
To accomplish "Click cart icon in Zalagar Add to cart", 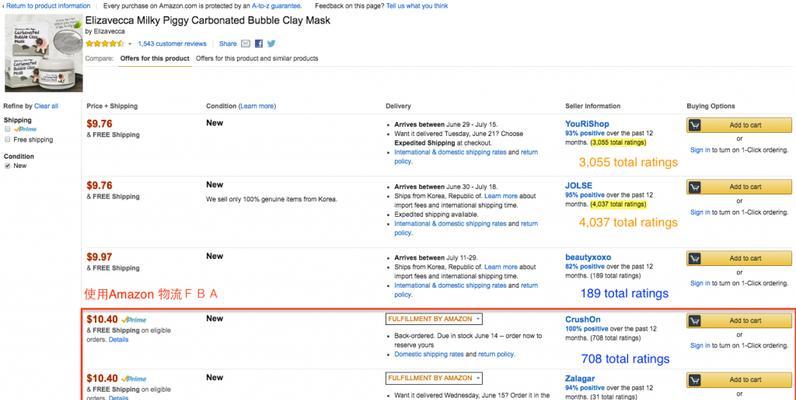I will [695, 380].
